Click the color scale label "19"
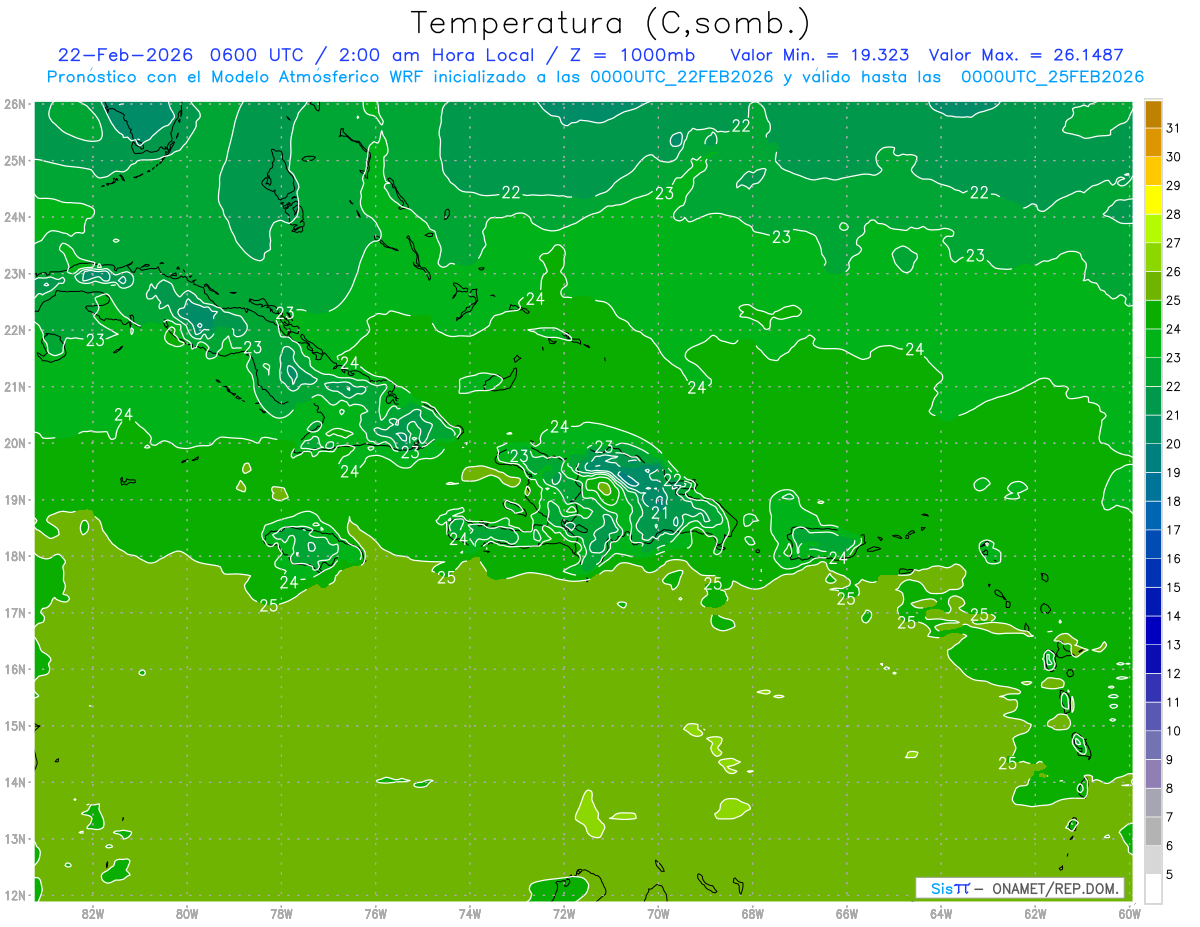This screenshot has width=1200, height=927. 1174,472
